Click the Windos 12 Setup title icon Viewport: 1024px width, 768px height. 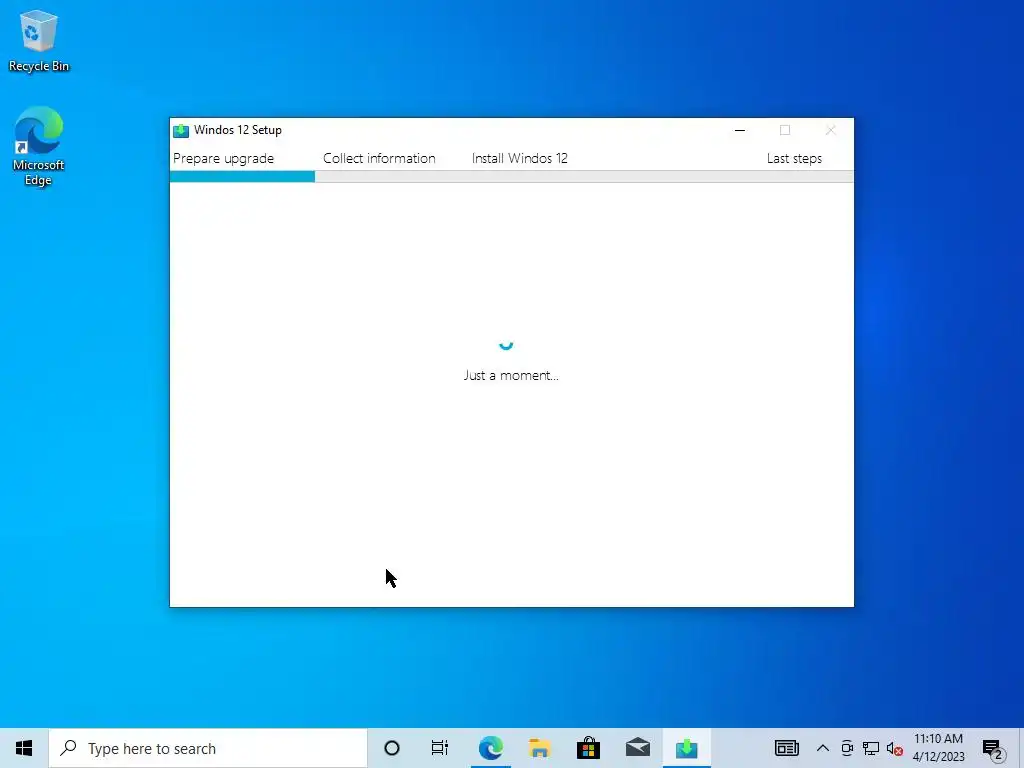pos(181,131)
